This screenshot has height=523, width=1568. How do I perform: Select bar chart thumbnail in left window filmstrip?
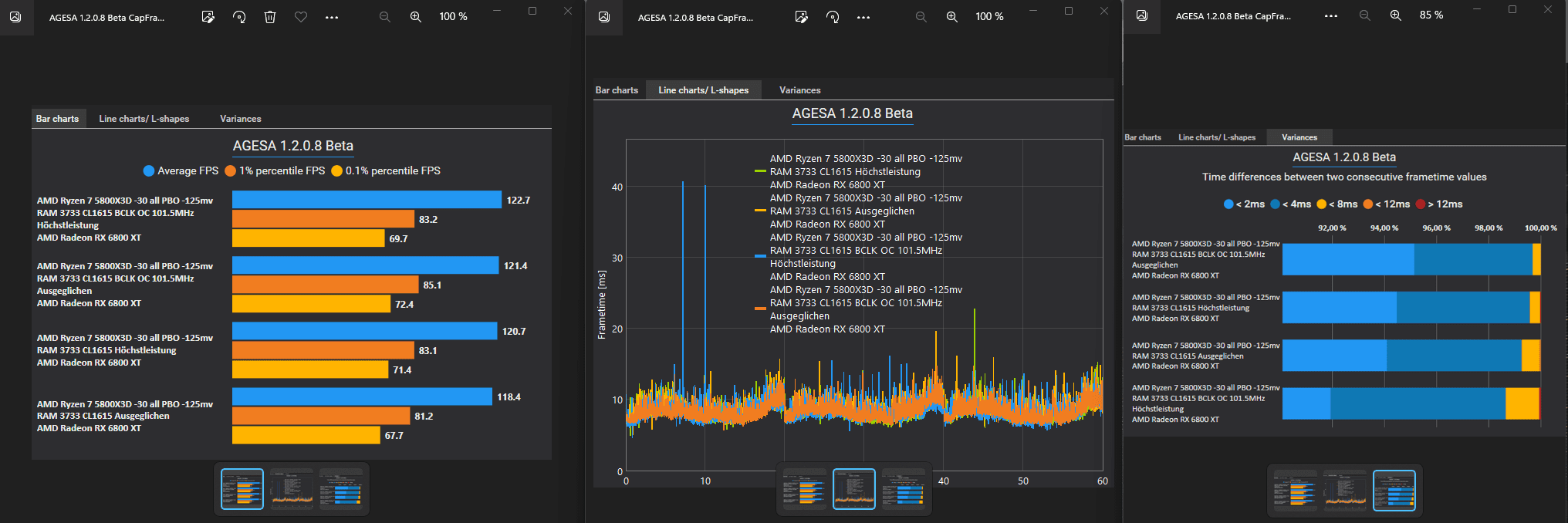pyautogui.click(x=242, y=489)
